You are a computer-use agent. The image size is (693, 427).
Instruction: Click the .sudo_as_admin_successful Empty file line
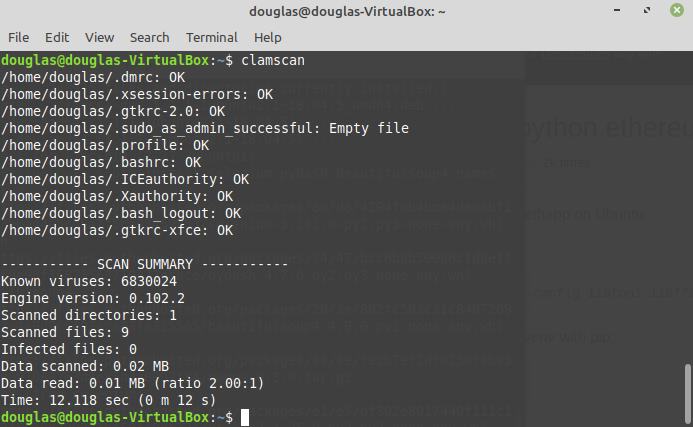click(x=205, y=128)
